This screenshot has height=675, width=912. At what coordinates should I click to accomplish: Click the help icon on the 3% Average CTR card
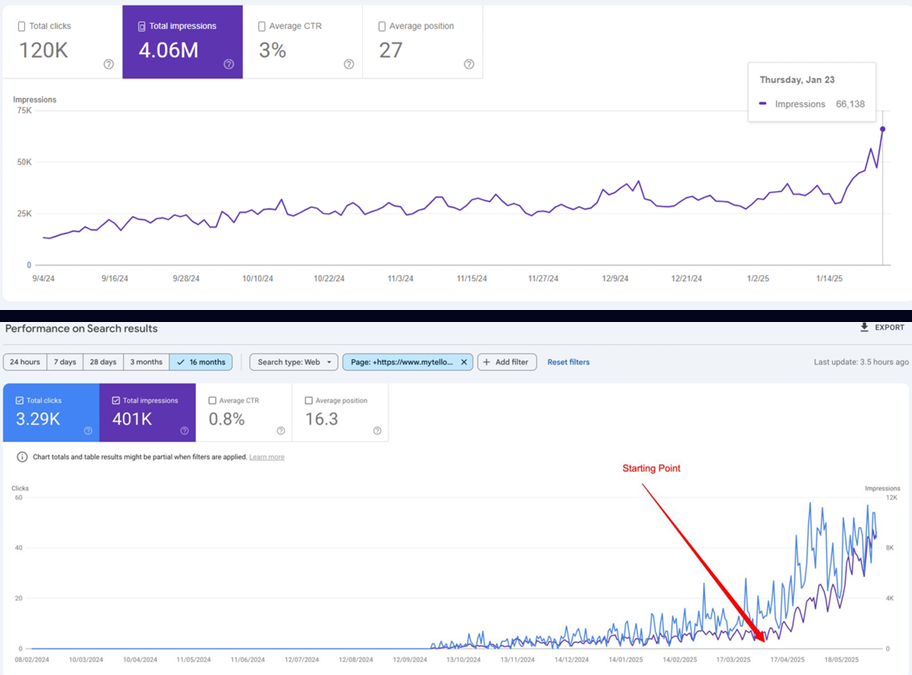point(349,64)
